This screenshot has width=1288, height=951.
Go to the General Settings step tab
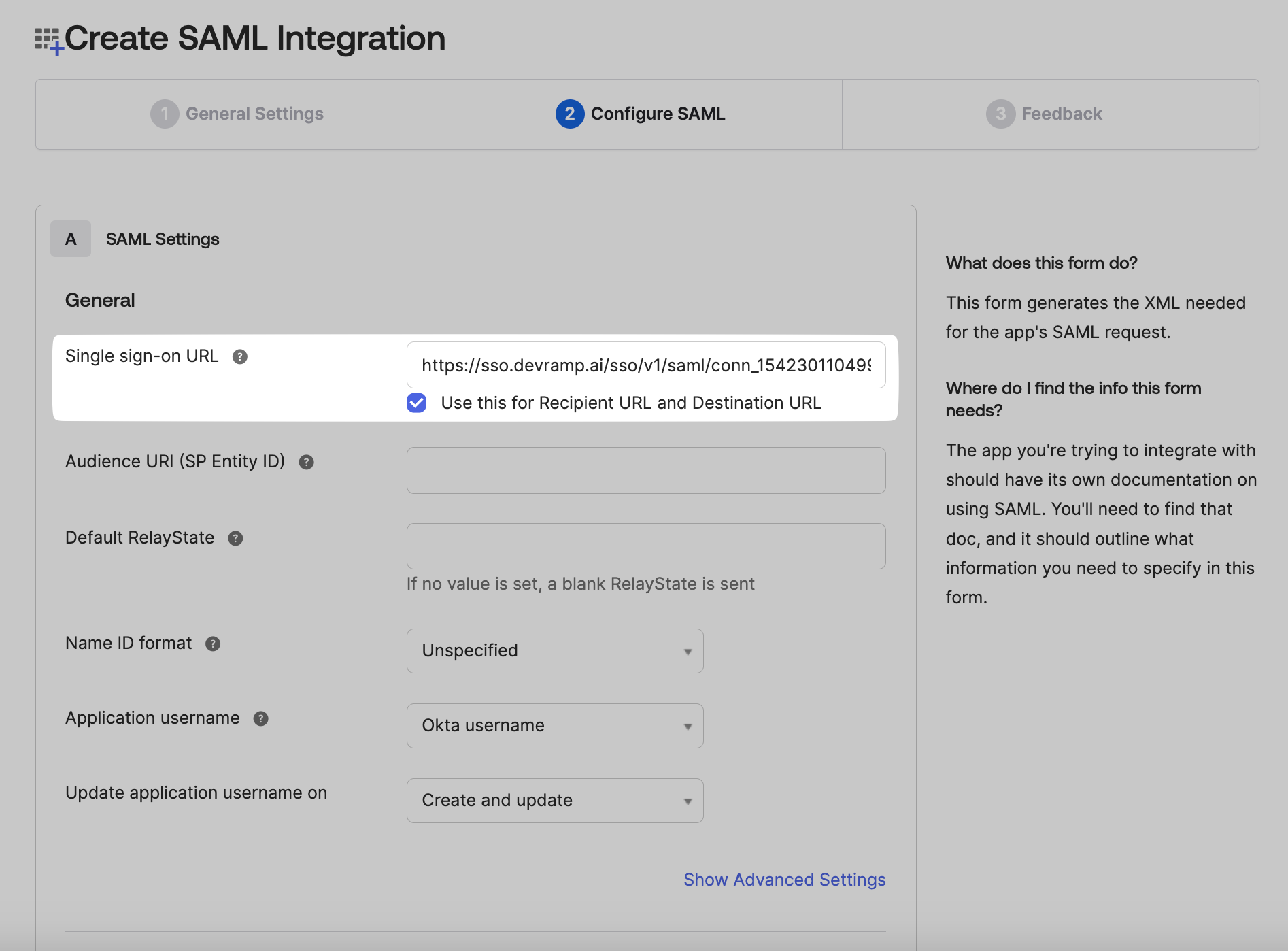[x=237, y=114]
